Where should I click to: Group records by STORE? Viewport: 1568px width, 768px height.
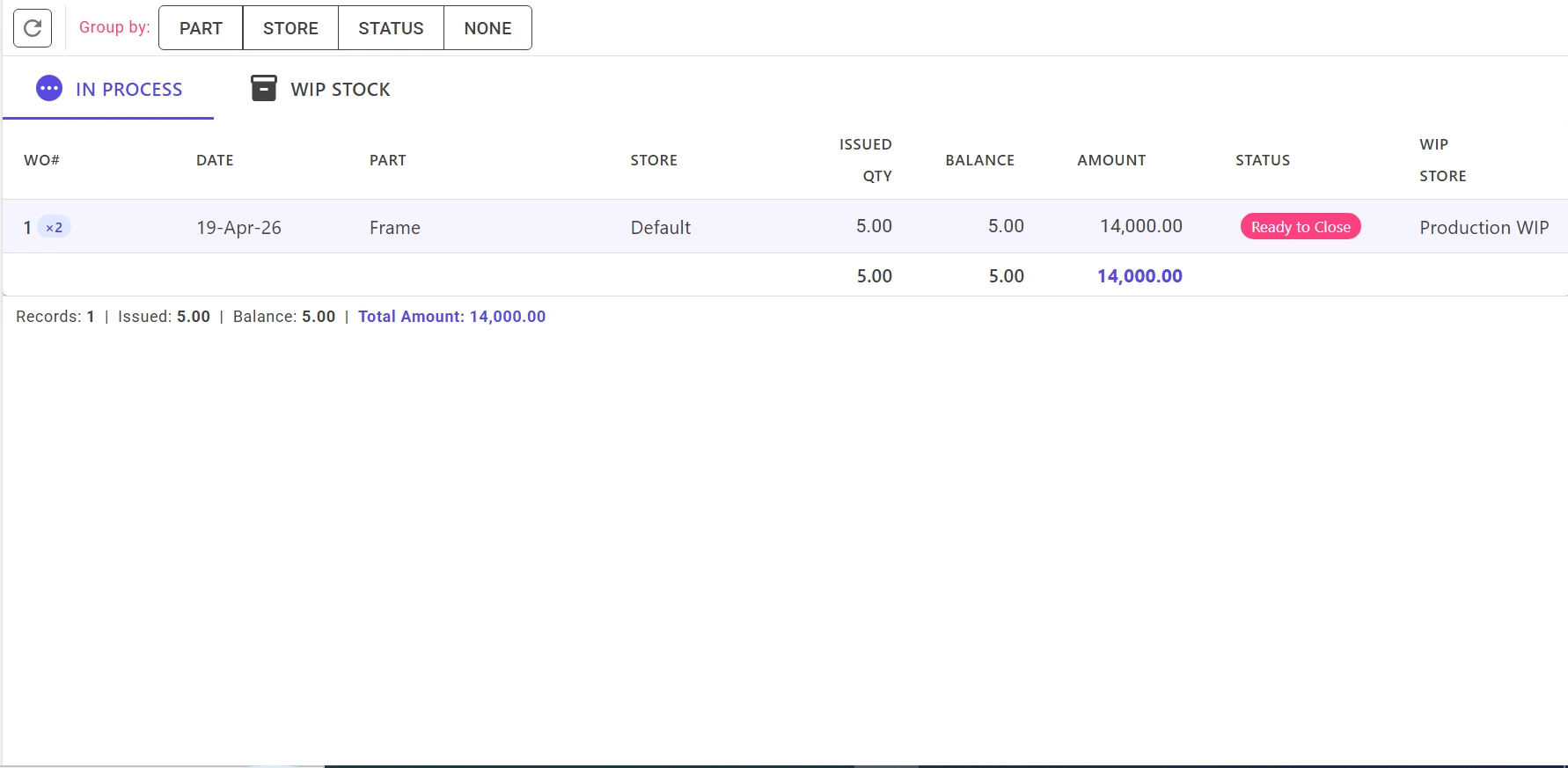point(290,28)
